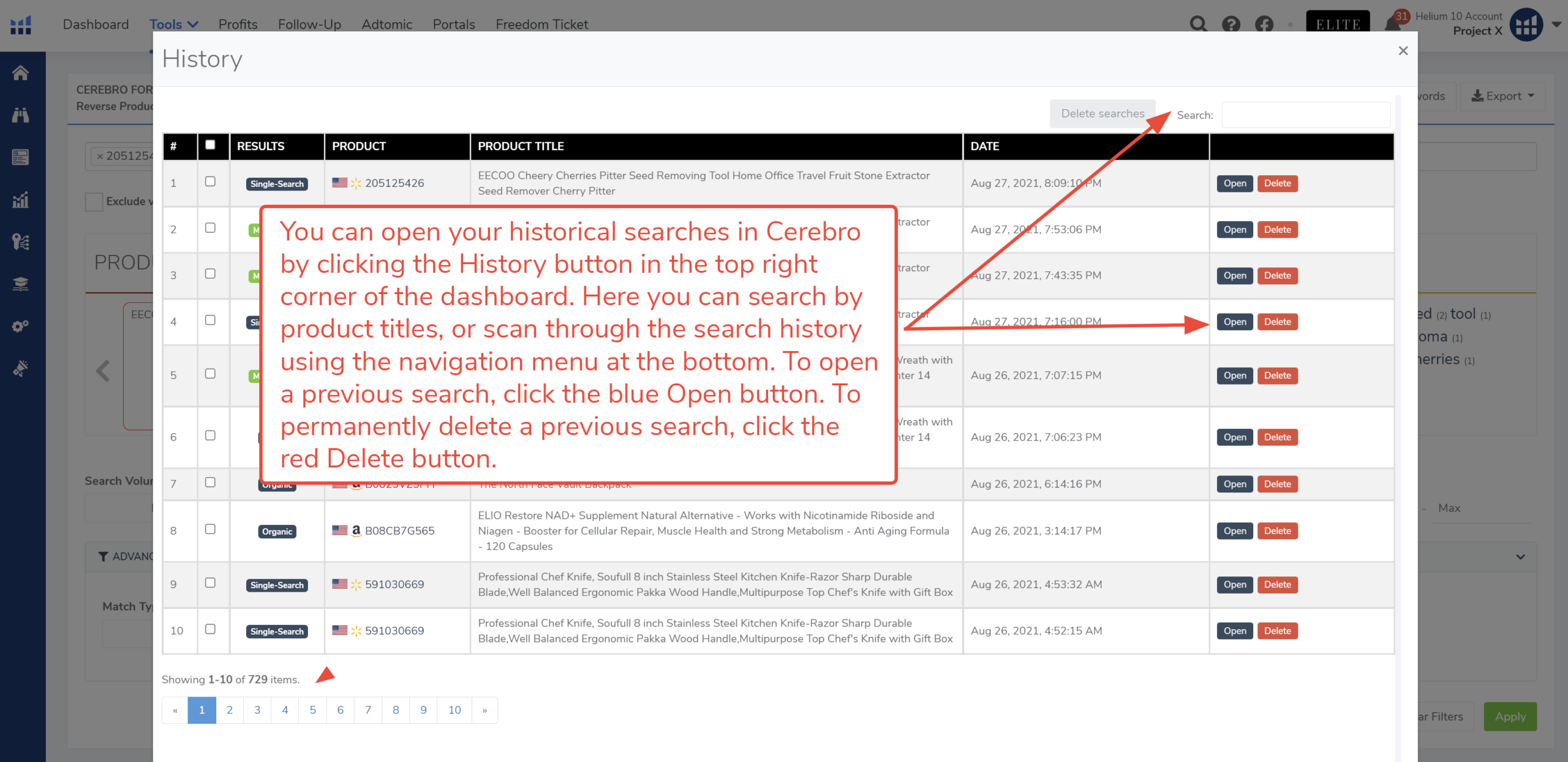
Task: Open notifications bell with 31 badge
Action: point(1392,25)
